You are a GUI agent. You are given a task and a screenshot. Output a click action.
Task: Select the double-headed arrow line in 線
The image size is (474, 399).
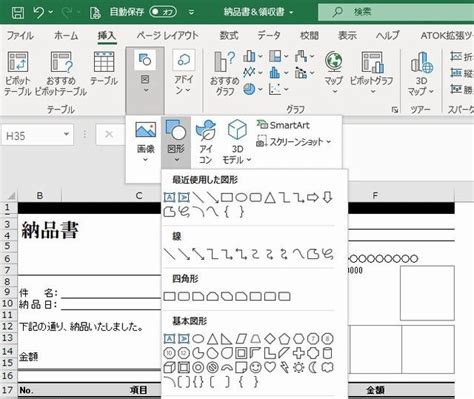[x=199, y=254]
